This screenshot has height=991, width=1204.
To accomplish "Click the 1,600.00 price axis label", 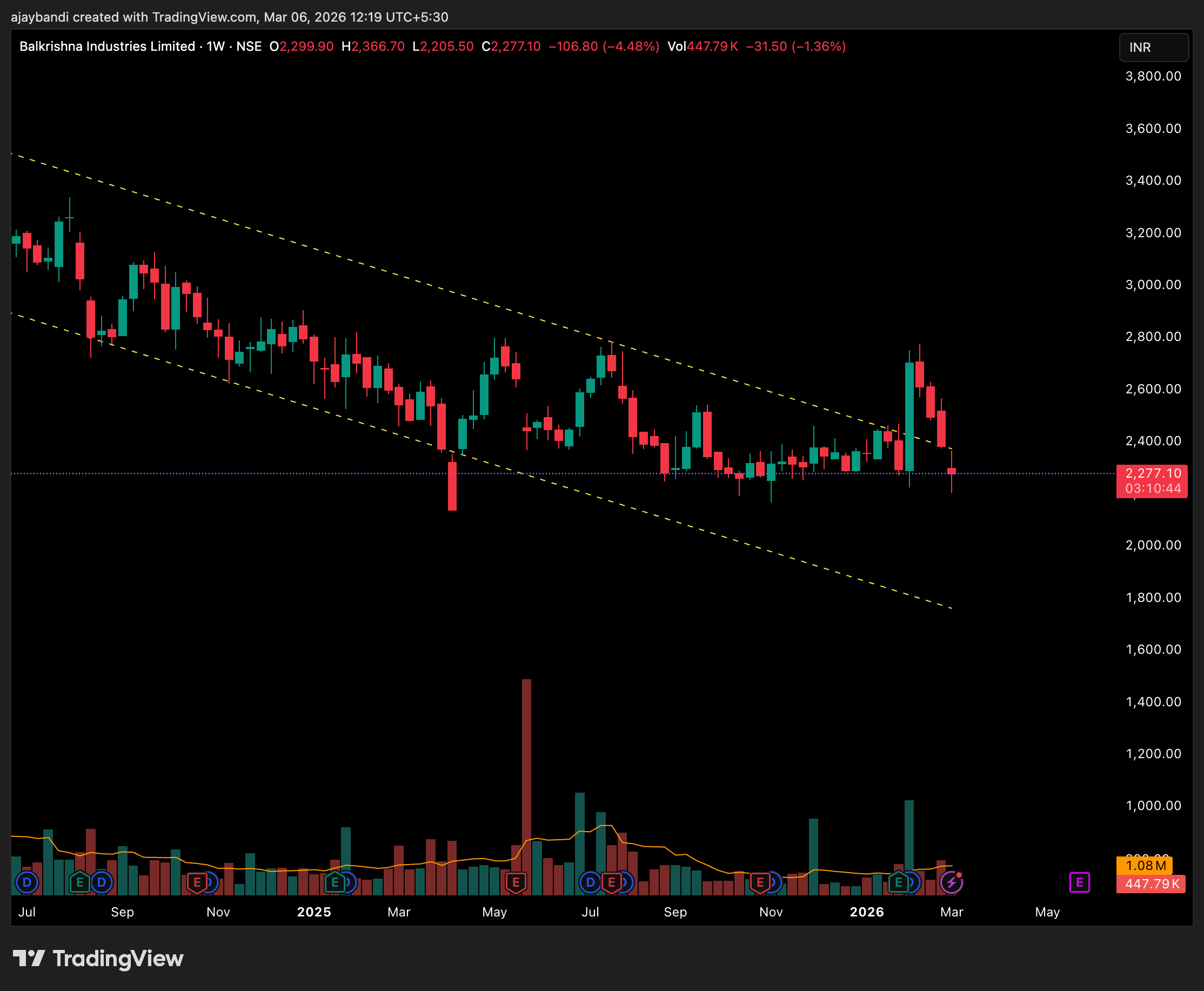I will pos(1153,649).
